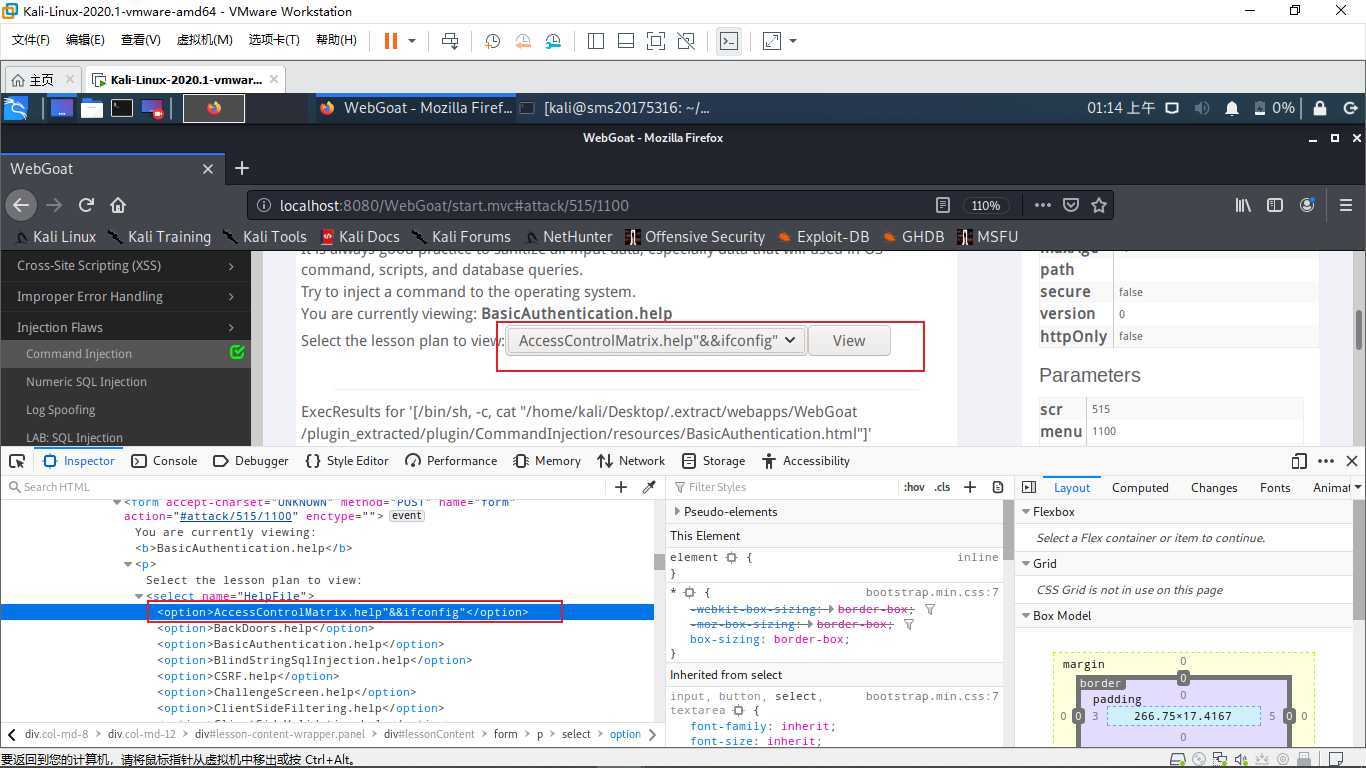1366x768 pixels.
Task: Click the event badge on form node
Action: [406, 516]
